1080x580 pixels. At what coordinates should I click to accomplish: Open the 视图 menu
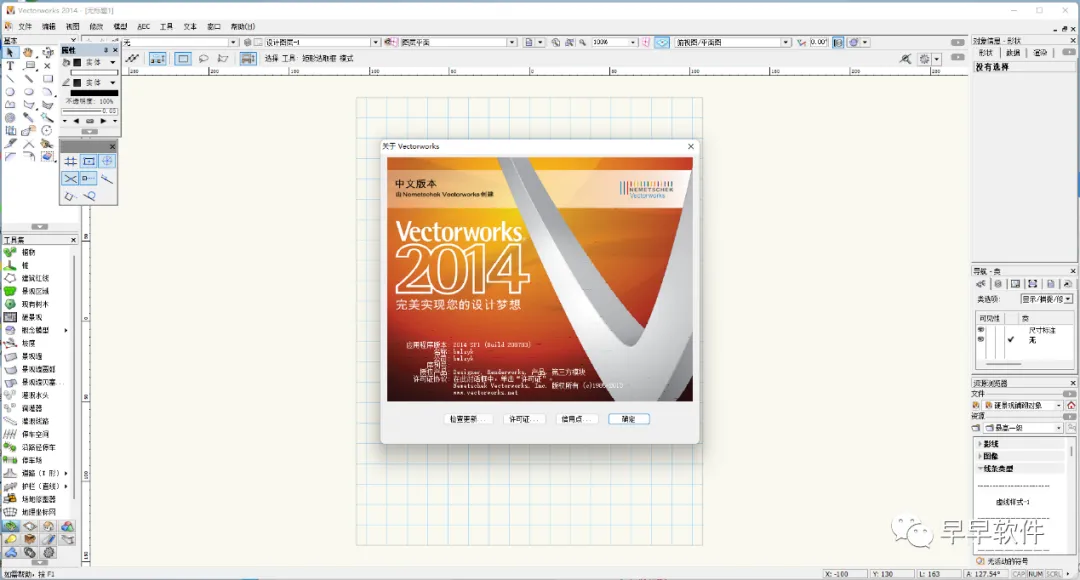(x=72, y=27)
